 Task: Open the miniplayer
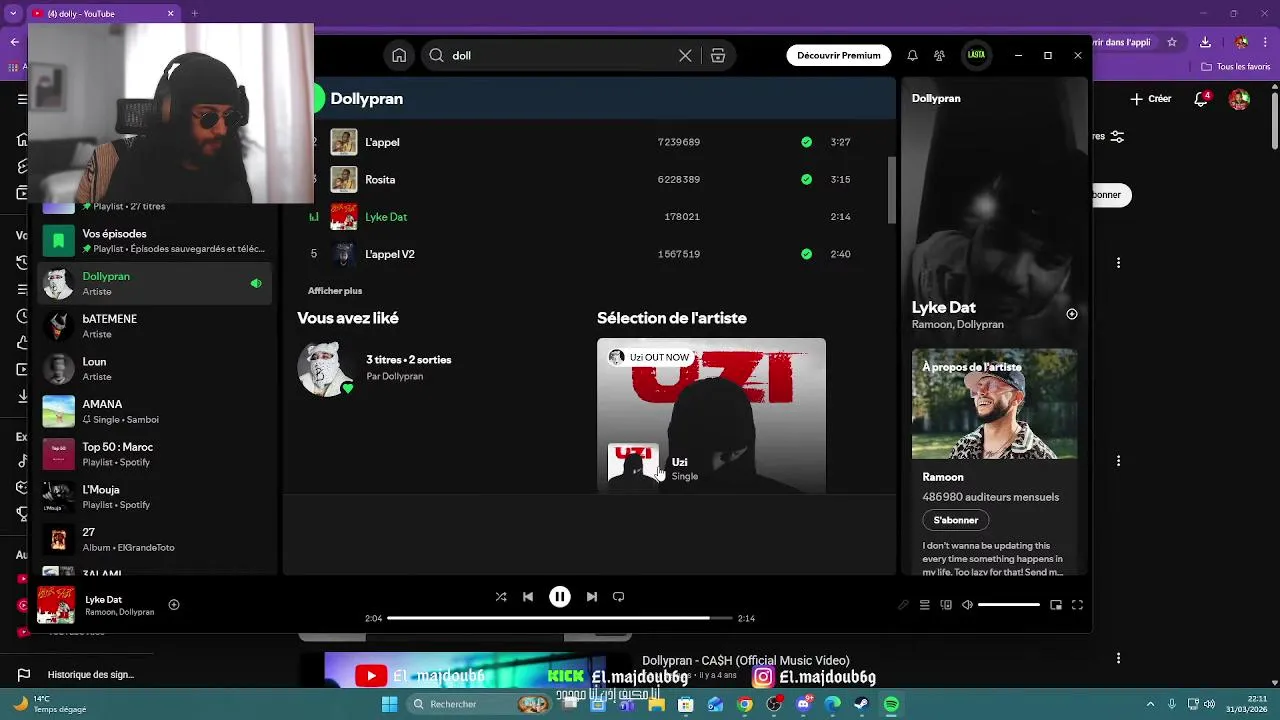click(x=1056, y=605)
